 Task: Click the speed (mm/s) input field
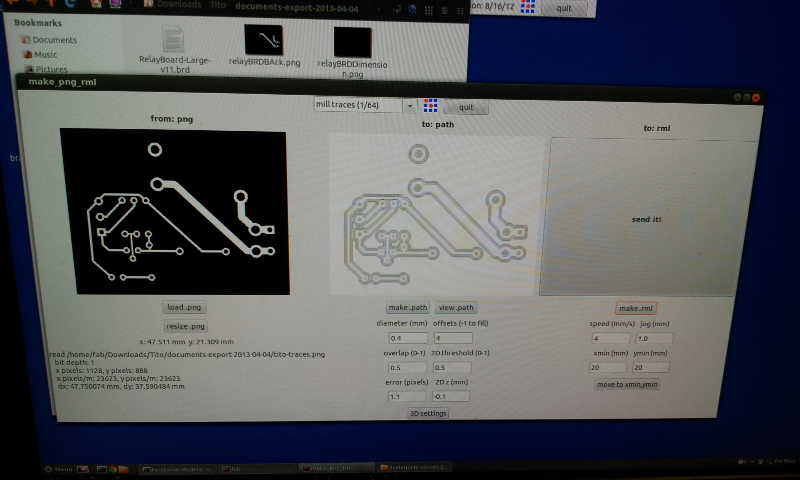point(607,338)
